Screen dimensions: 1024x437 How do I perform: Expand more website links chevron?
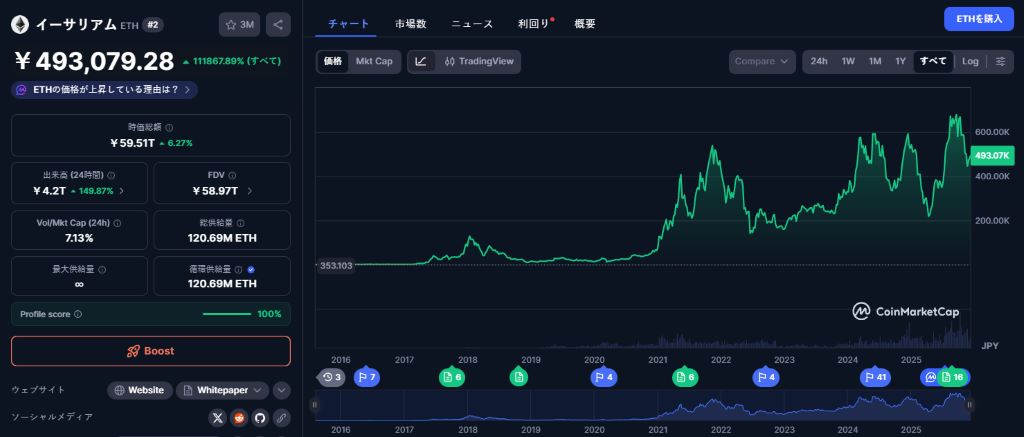pyautogui.click(x=282, y=390)
